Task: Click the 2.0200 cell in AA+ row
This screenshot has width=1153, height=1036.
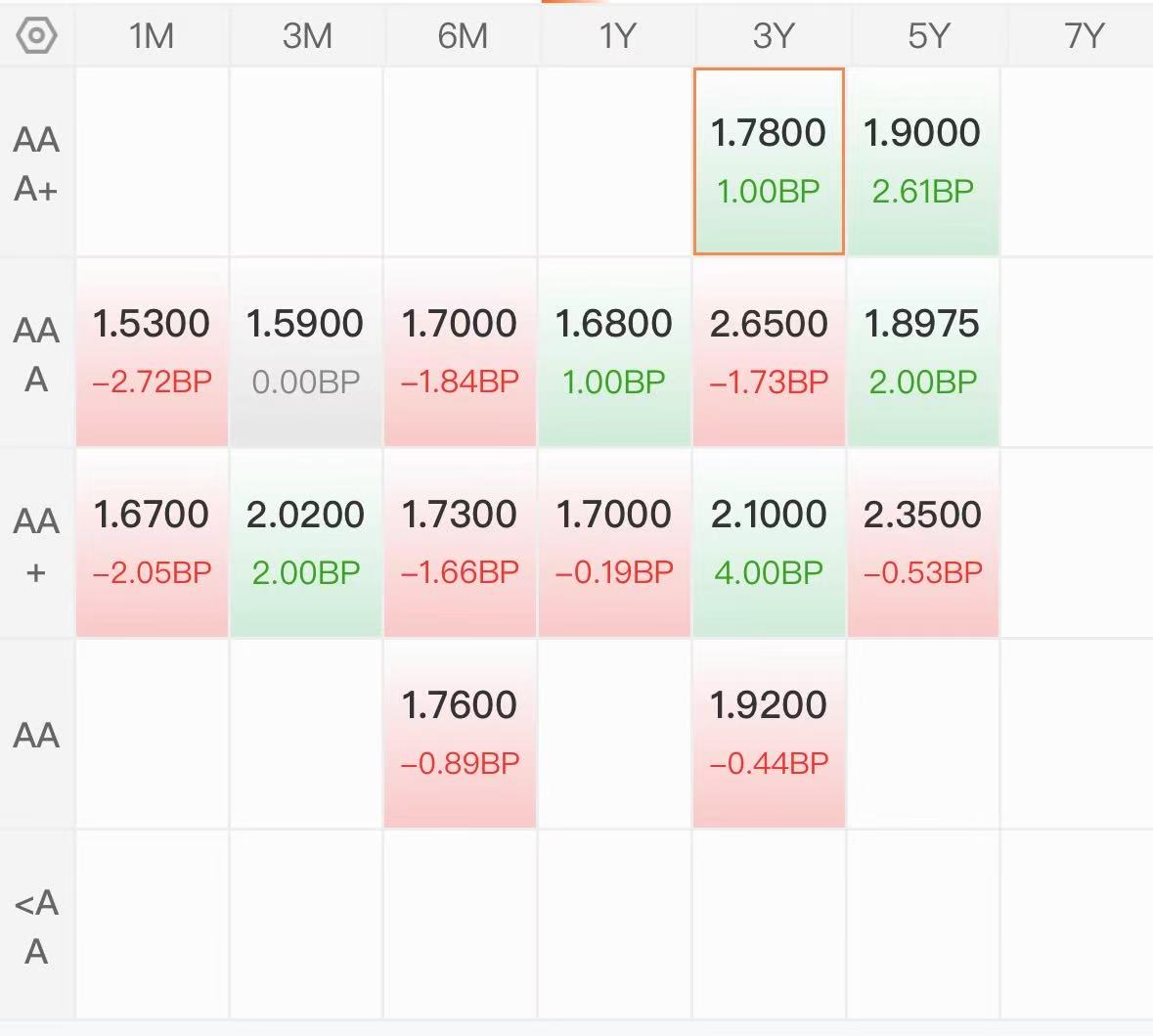Action: click(306, 543)
